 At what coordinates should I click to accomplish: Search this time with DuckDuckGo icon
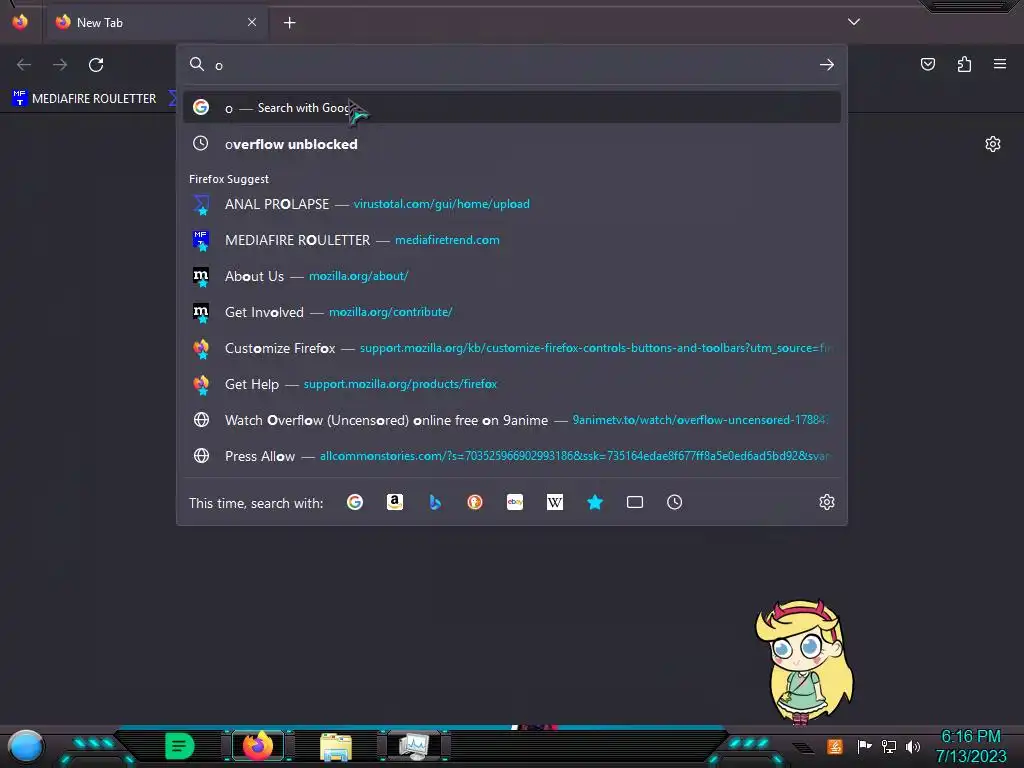tap(475, 502)
